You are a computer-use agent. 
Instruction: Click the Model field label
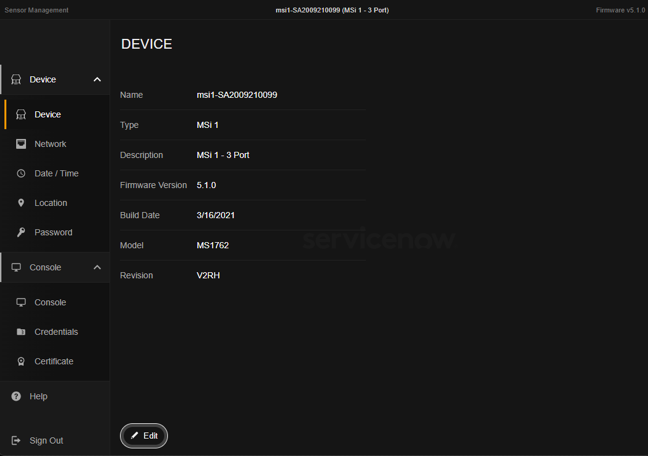pyautogui.click(x=131, y=245)
